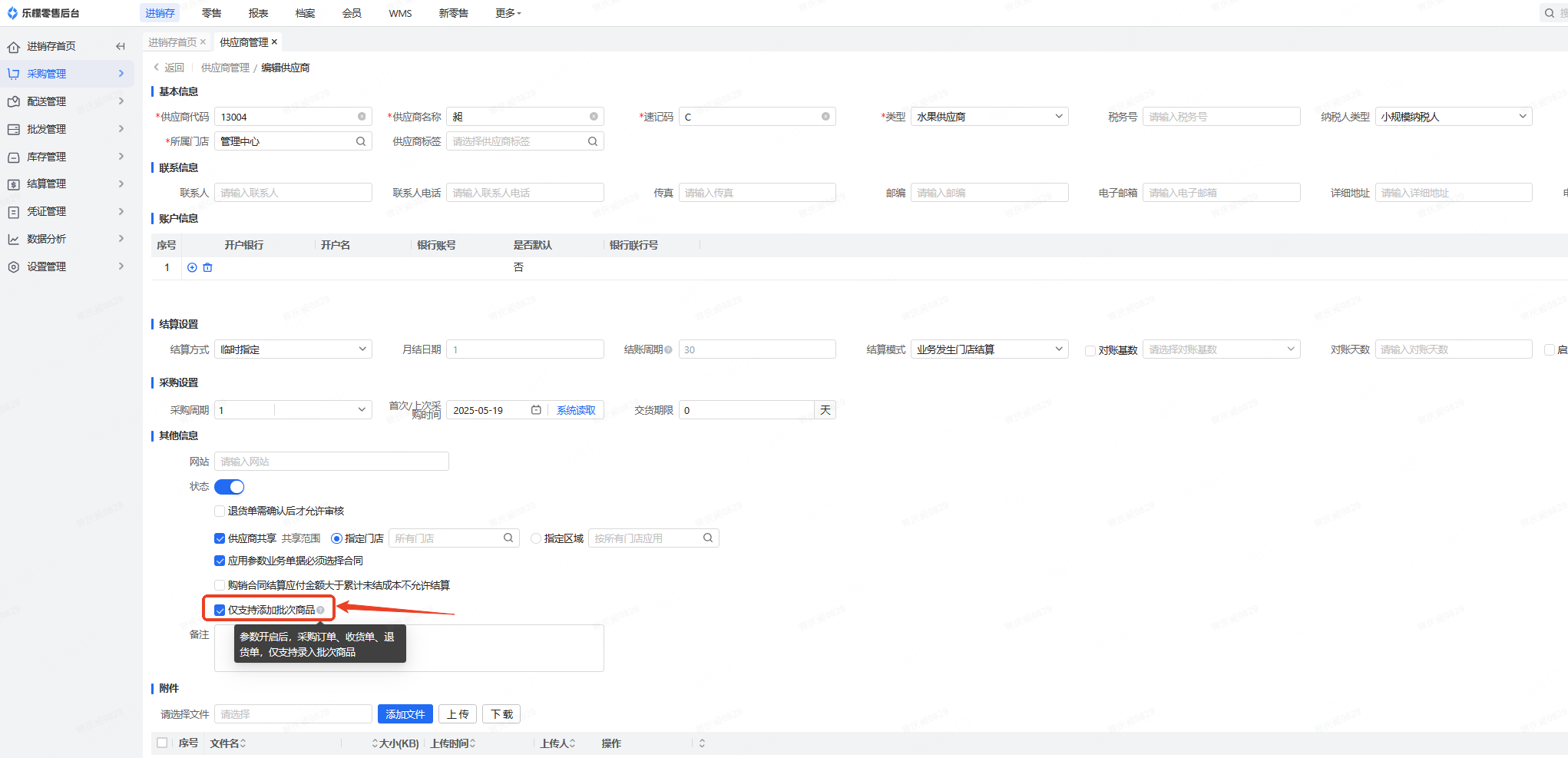The width and height of the screenshot is (1568, 758).
Task: Click the 结算管理 sidebar icon
Action: 13,184
